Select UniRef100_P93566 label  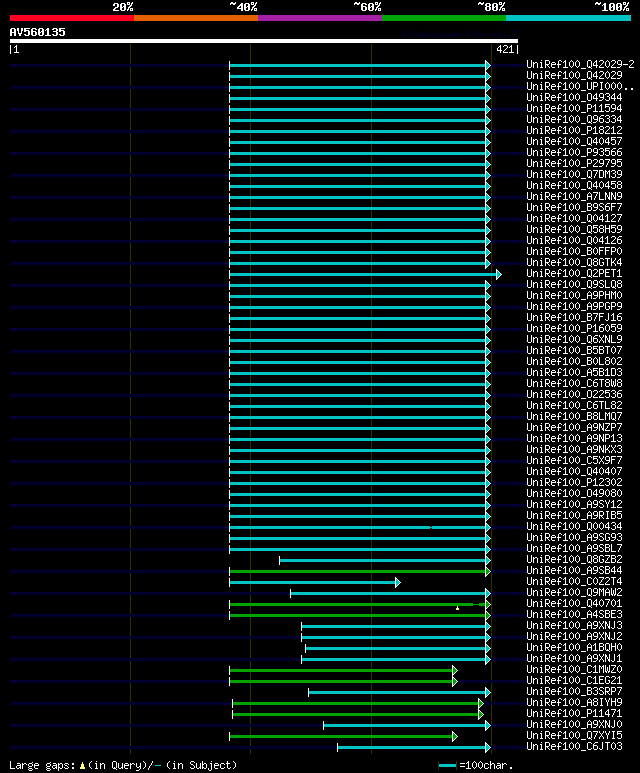(x=574, y=152)
